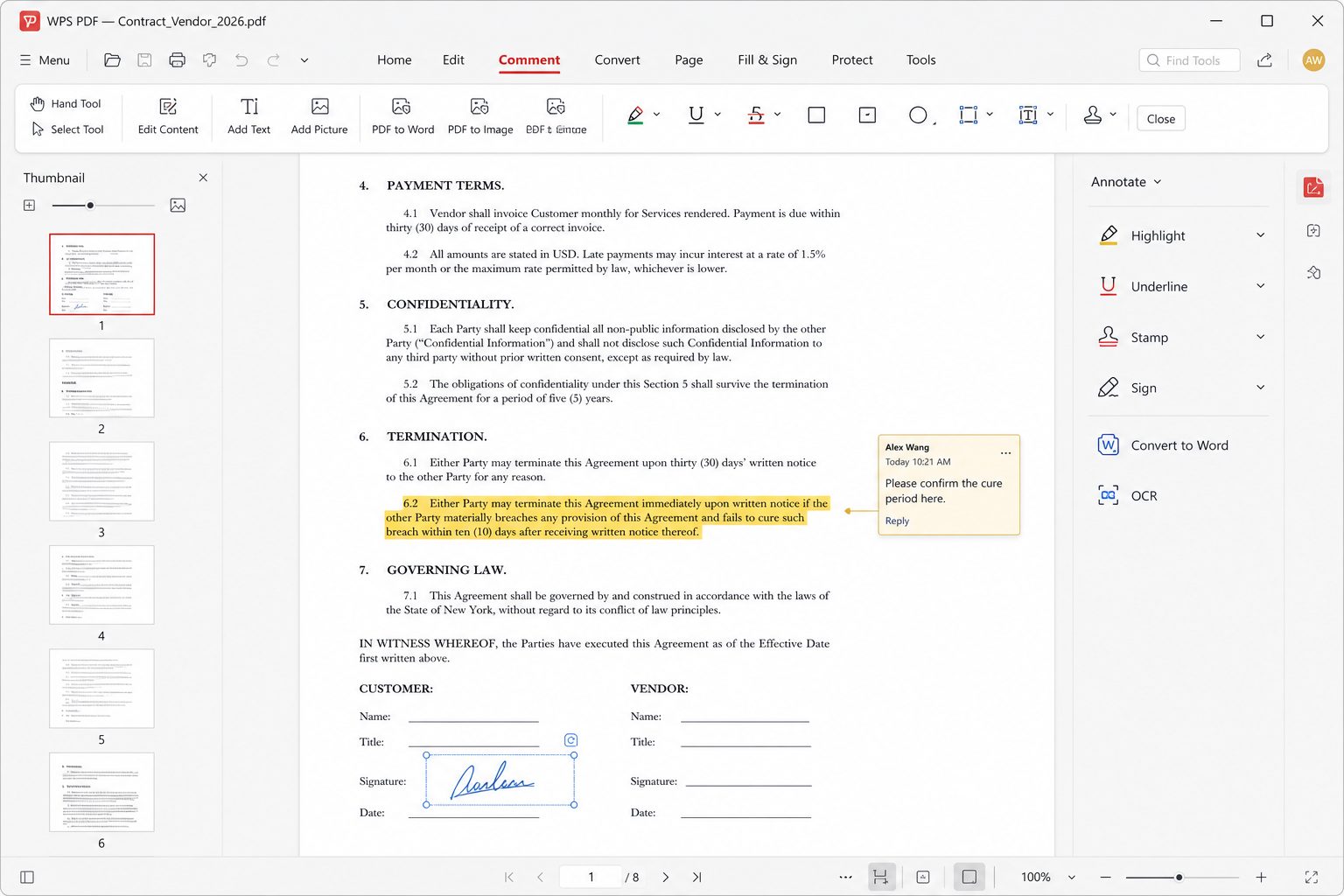Screen dimensions: 1344x896
Task: Expand Stamp options in side panel
Action: tap(1261, 337)
